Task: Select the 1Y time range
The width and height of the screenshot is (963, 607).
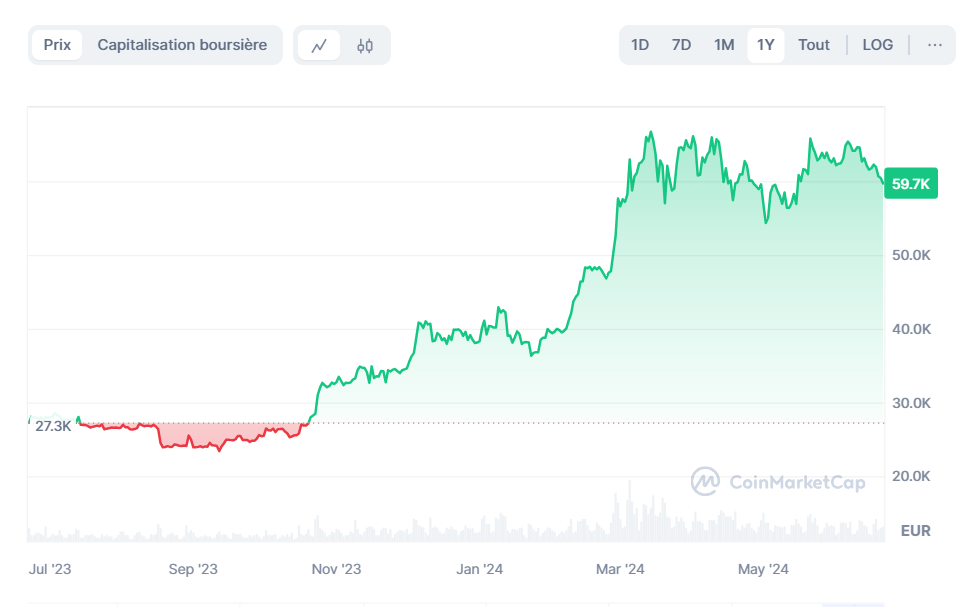Action: click(766, 45)
